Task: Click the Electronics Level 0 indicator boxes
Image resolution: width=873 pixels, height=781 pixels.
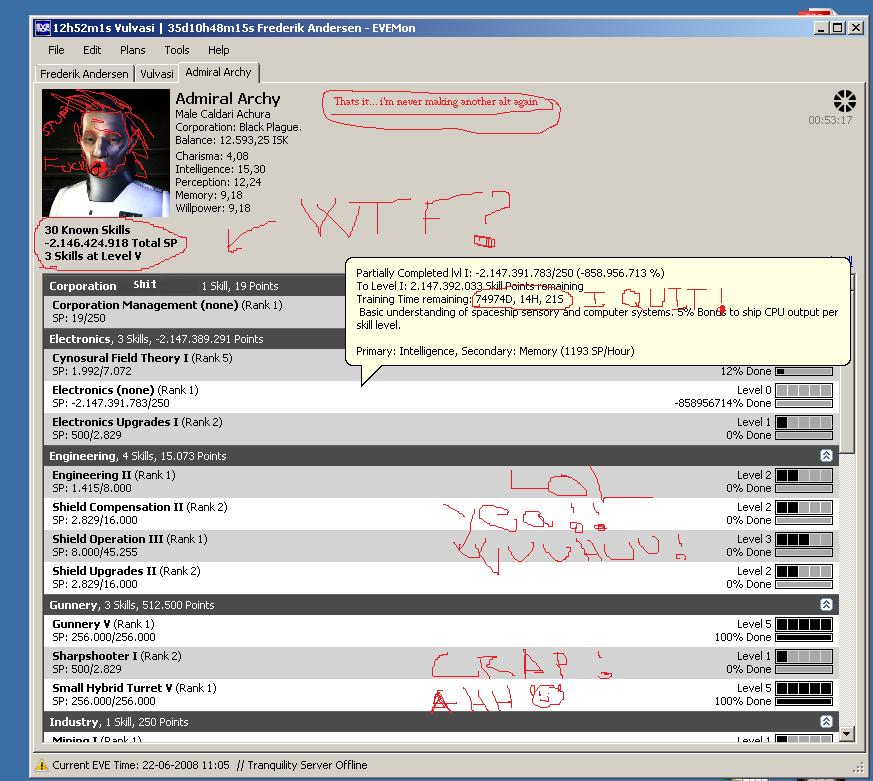Action: click(804, 390)
